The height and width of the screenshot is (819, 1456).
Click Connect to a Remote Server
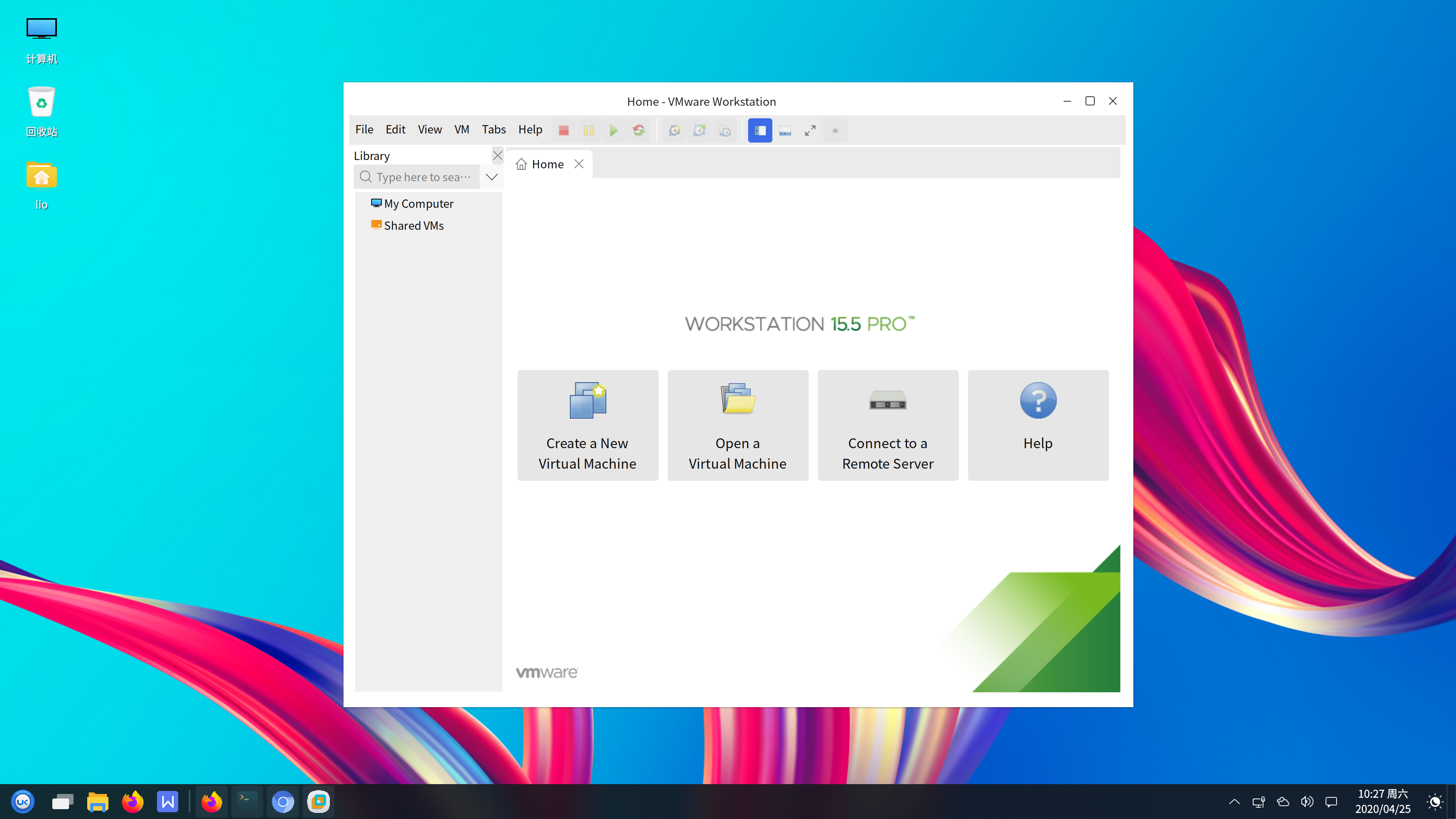887,425
